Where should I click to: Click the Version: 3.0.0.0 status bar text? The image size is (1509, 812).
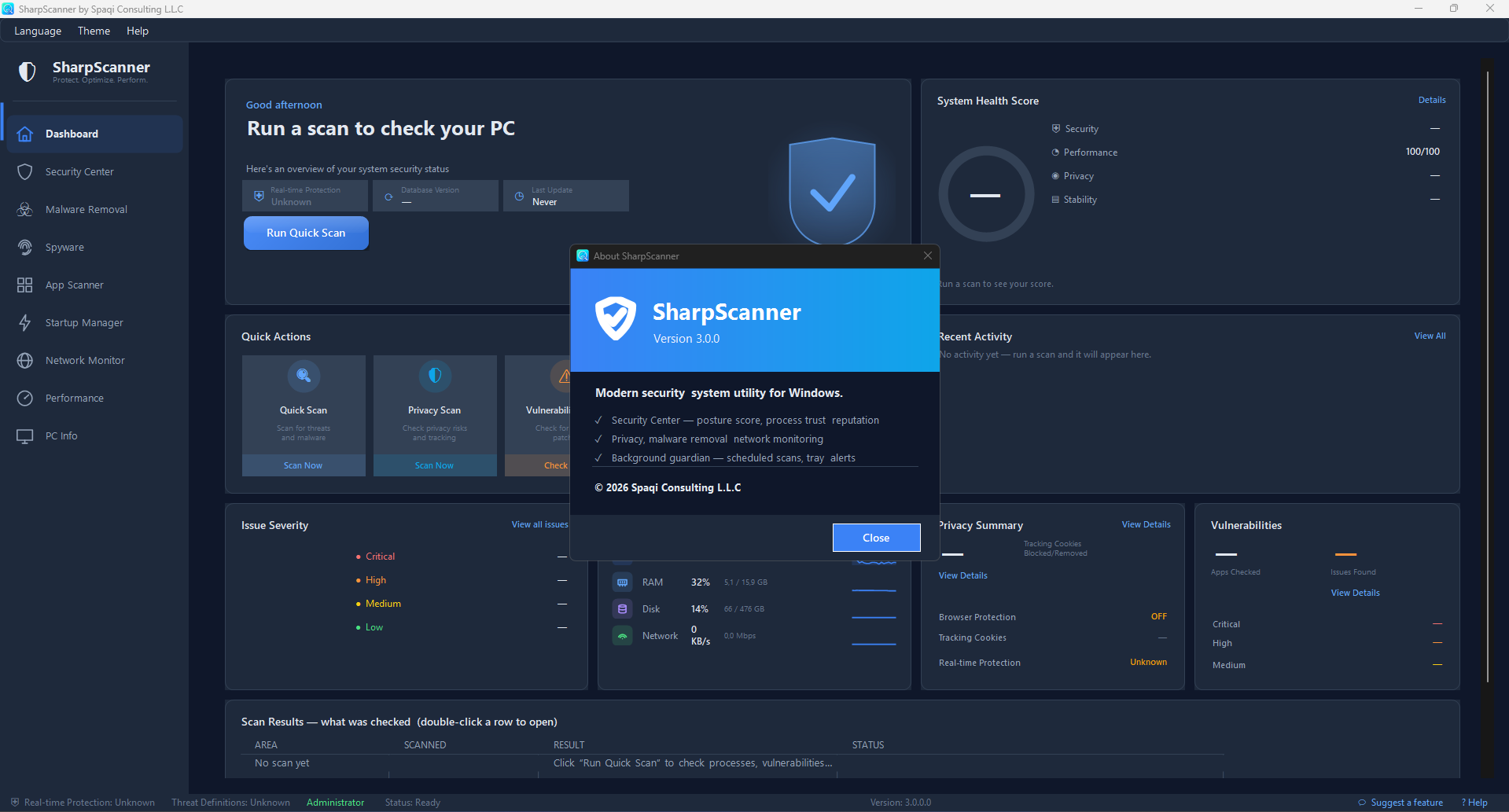click(900, 803)
